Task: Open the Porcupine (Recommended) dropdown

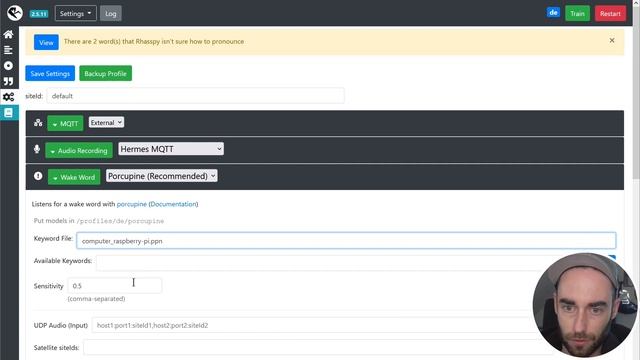Action: (x=162, y=176)
